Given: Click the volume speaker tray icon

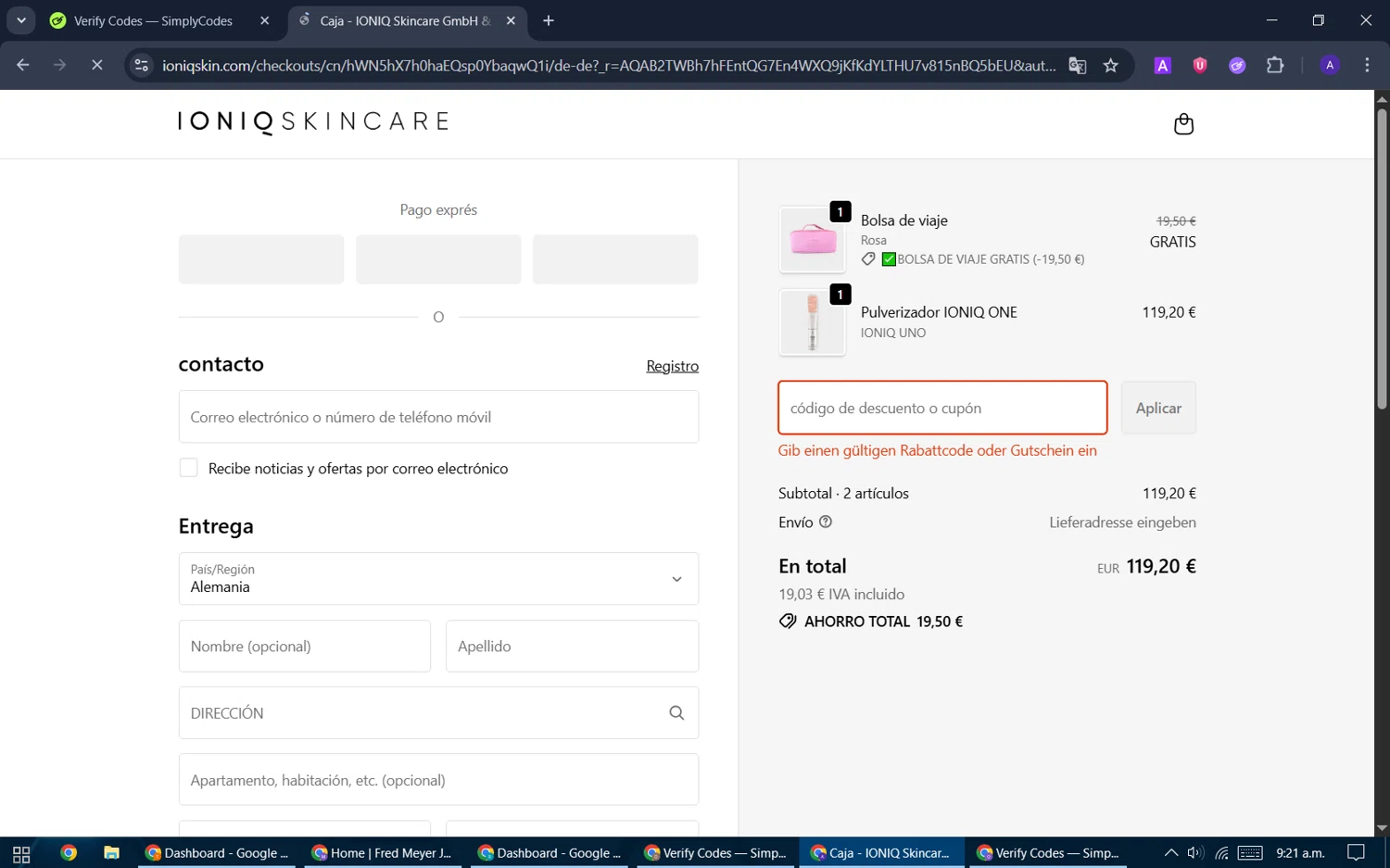Looking at the screenshot, I should (1195, 853).
